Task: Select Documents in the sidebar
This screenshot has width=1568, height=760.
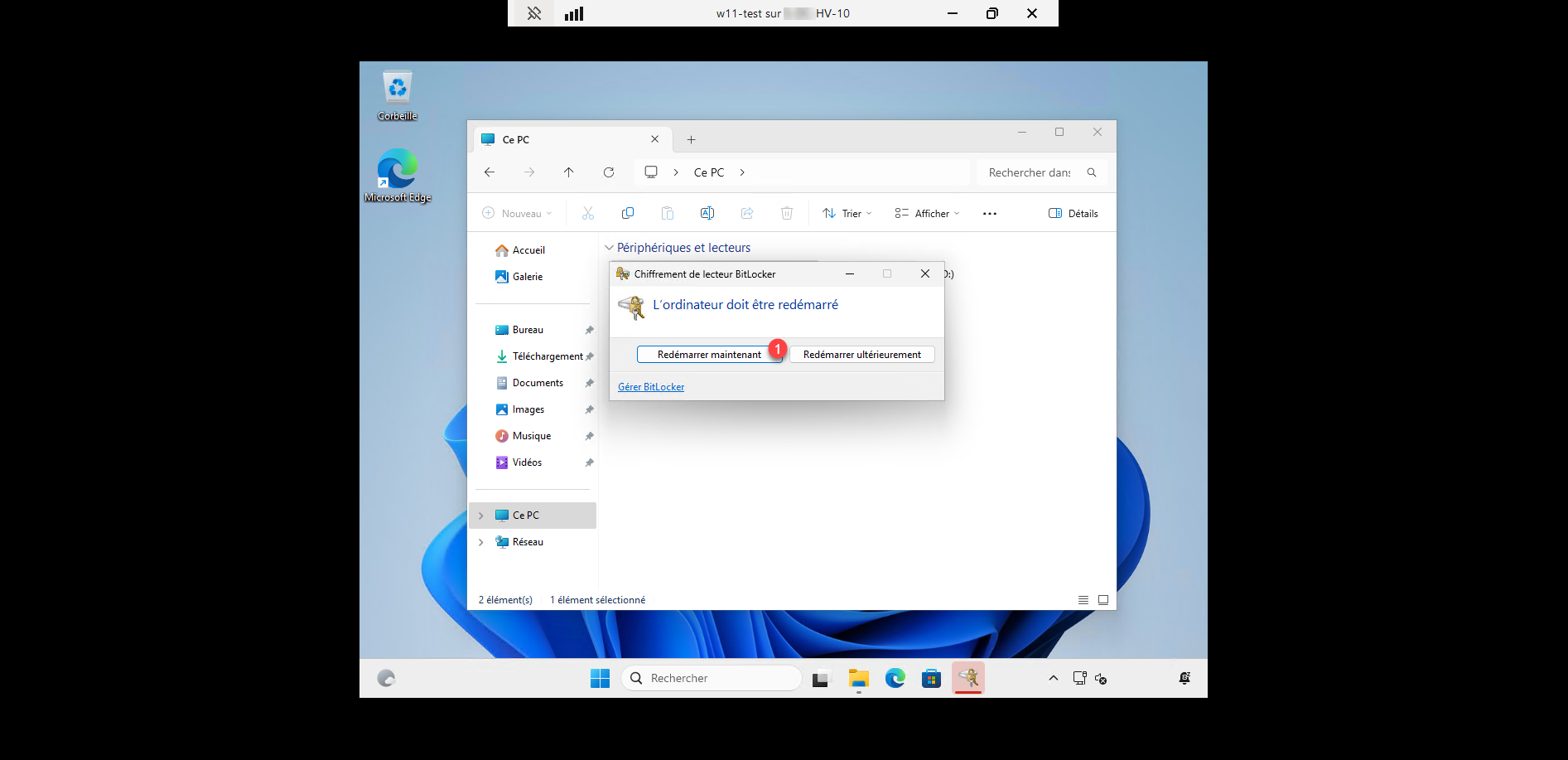Action: click(x=538, y=383)
